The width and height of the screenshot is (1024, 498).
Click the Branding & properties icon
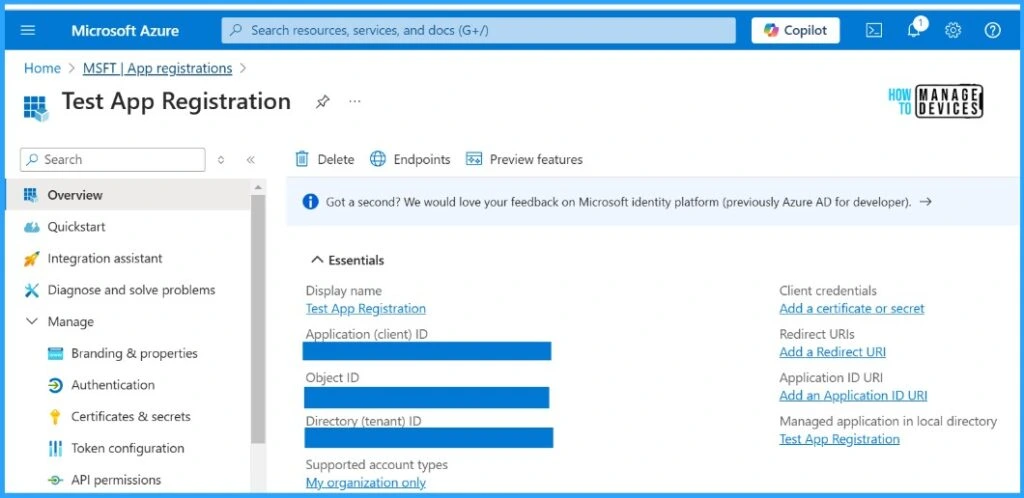click(x=56, y=354)
